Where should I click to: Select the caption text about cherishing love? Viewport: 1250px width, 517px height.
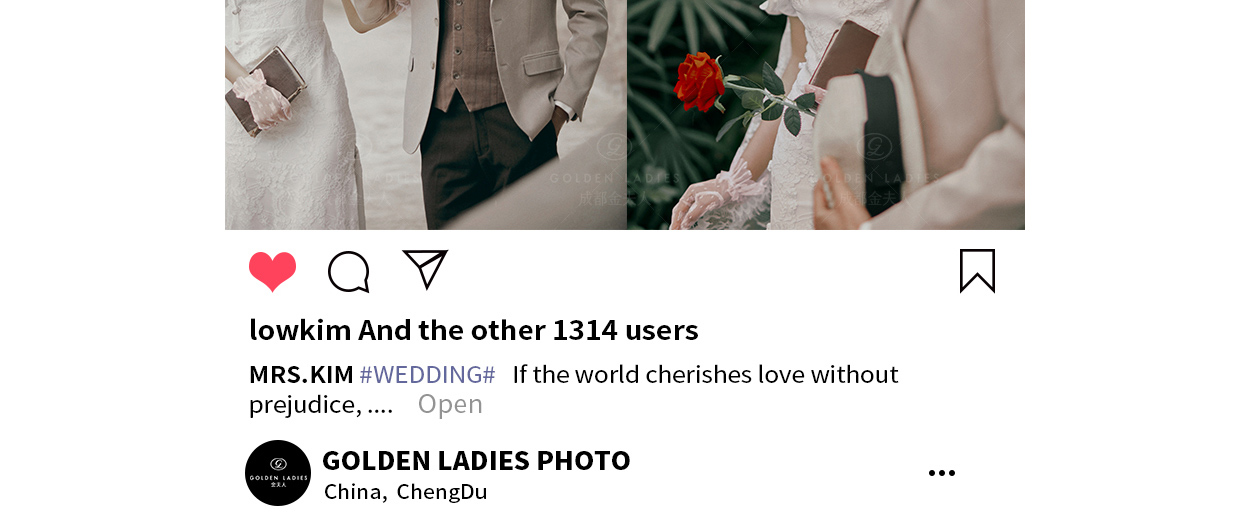pyautogui.click(x=574, y=389)
